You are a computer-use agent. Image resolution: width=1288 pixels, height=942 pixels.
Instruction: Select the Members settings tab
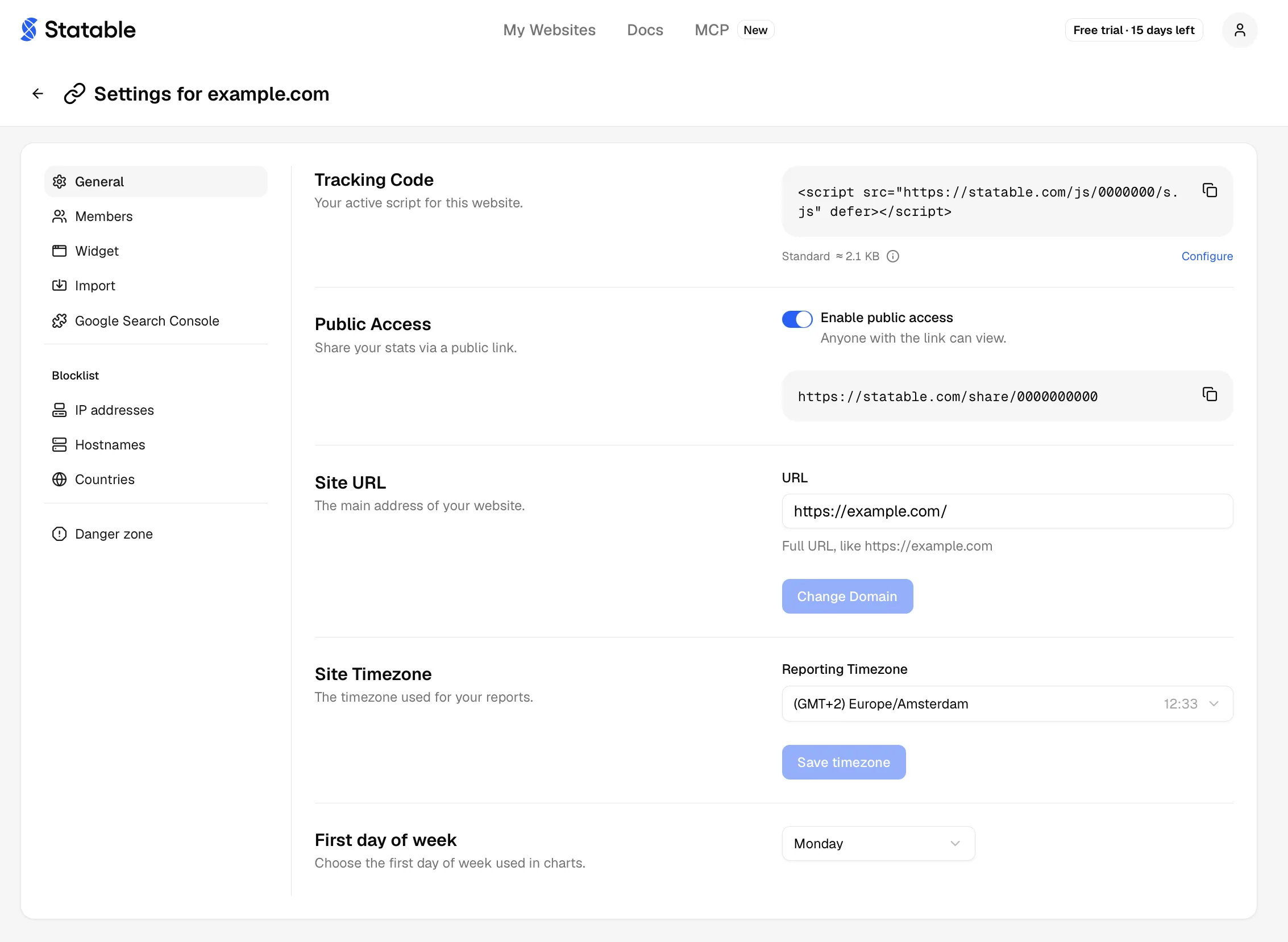[156, 216]
